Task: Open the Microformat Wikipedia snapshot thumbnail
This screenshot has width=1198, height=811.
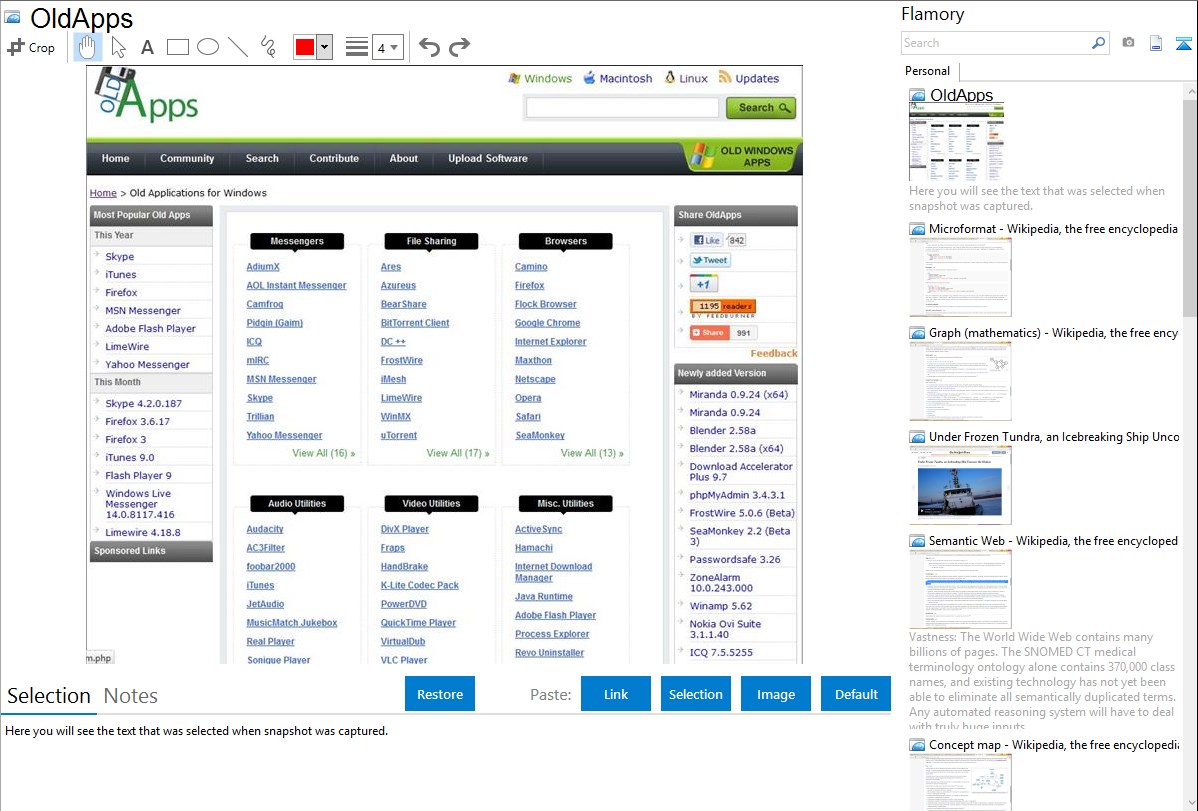Action: [x=960, y=277]
